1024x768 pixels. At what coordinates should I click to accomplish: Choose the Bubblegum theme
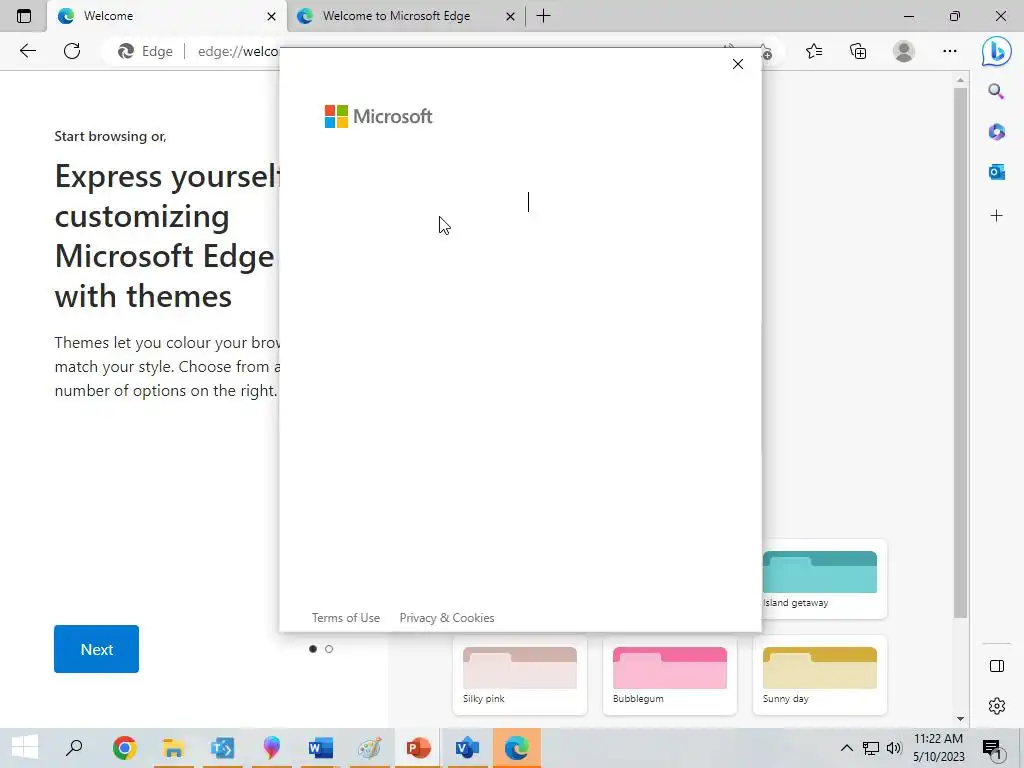click(669, 675)
